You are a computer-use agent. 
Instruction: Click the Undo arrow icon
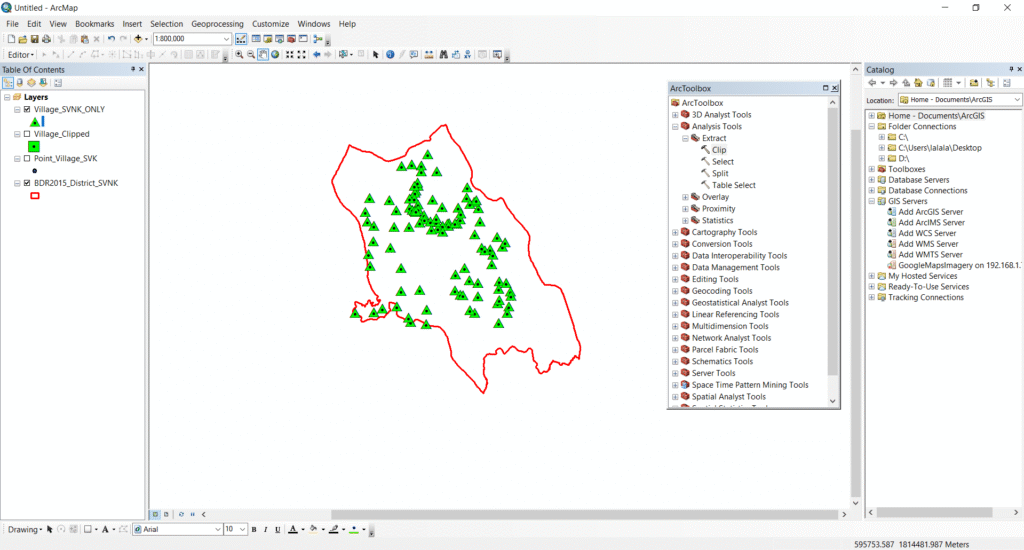point(111,39)
